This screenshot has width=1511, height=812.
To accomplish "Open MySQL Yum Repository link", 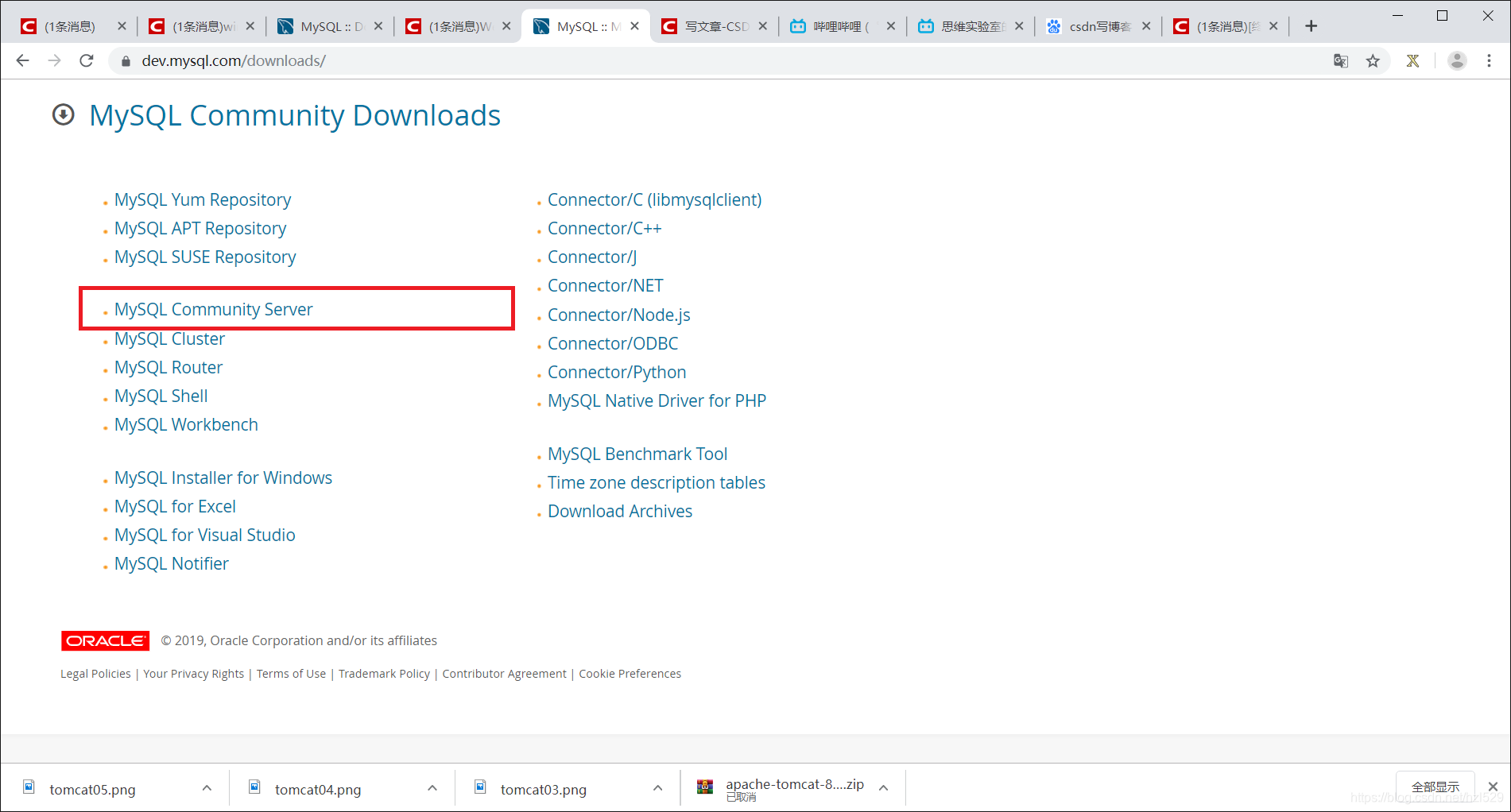I will pos(203,199).
